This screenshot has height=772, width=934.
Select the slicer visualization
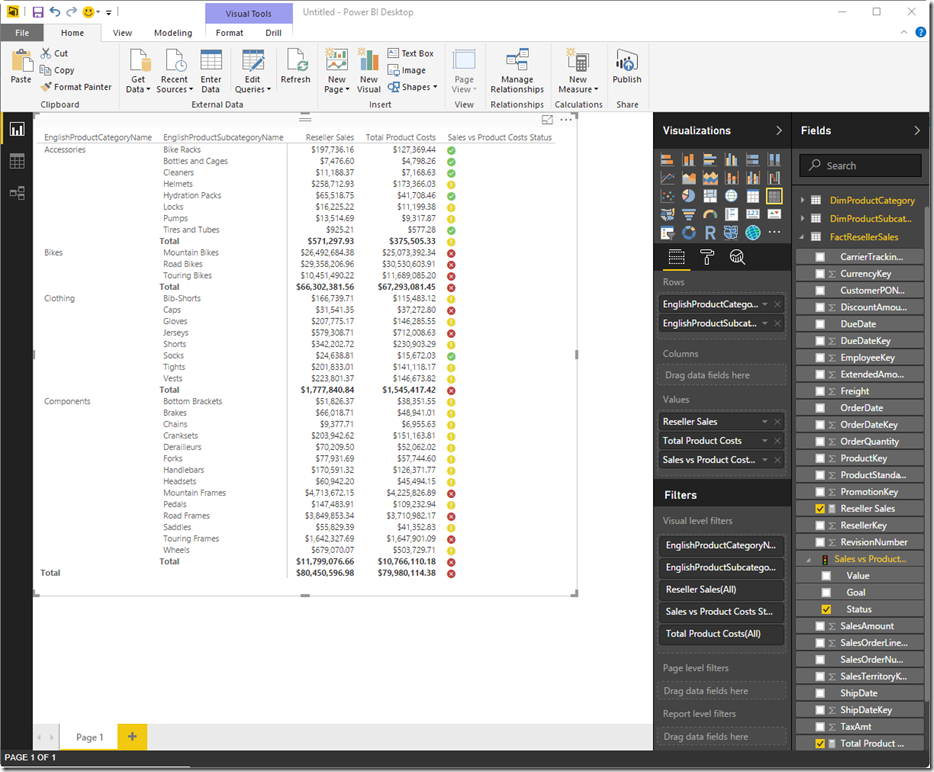point(667,233)
